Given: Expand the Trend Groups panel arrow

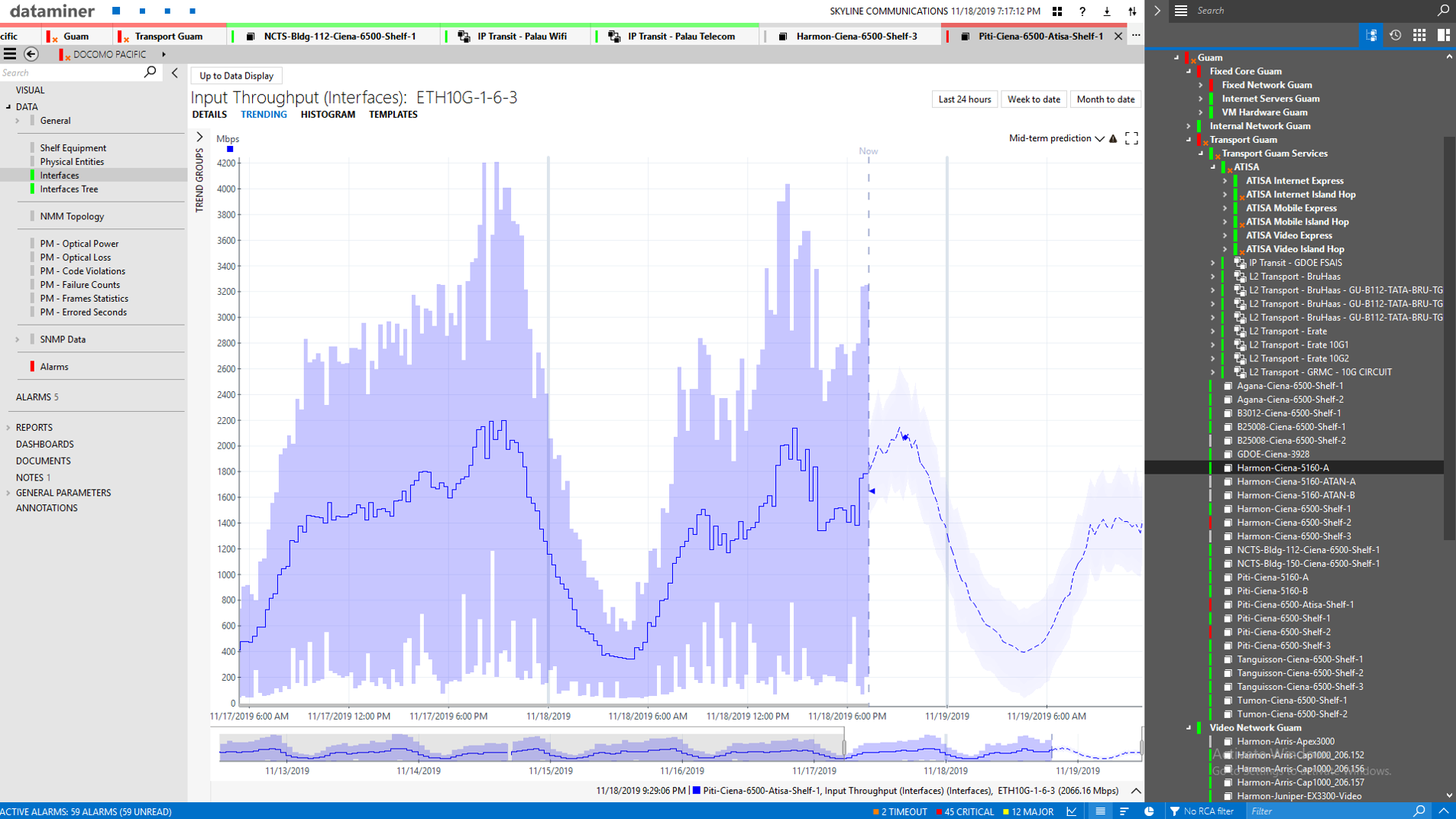Looking at the screenshot, I should (x=200, y=137).
